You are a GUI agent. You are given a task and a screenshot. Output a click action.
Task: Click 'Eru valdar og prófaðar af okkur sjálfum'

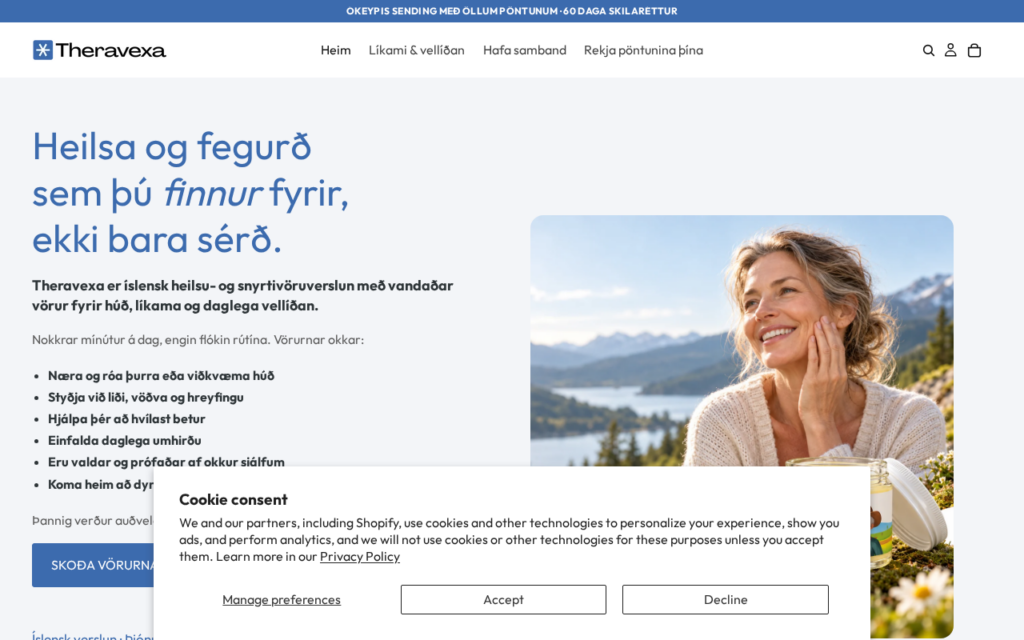point(167,462)
